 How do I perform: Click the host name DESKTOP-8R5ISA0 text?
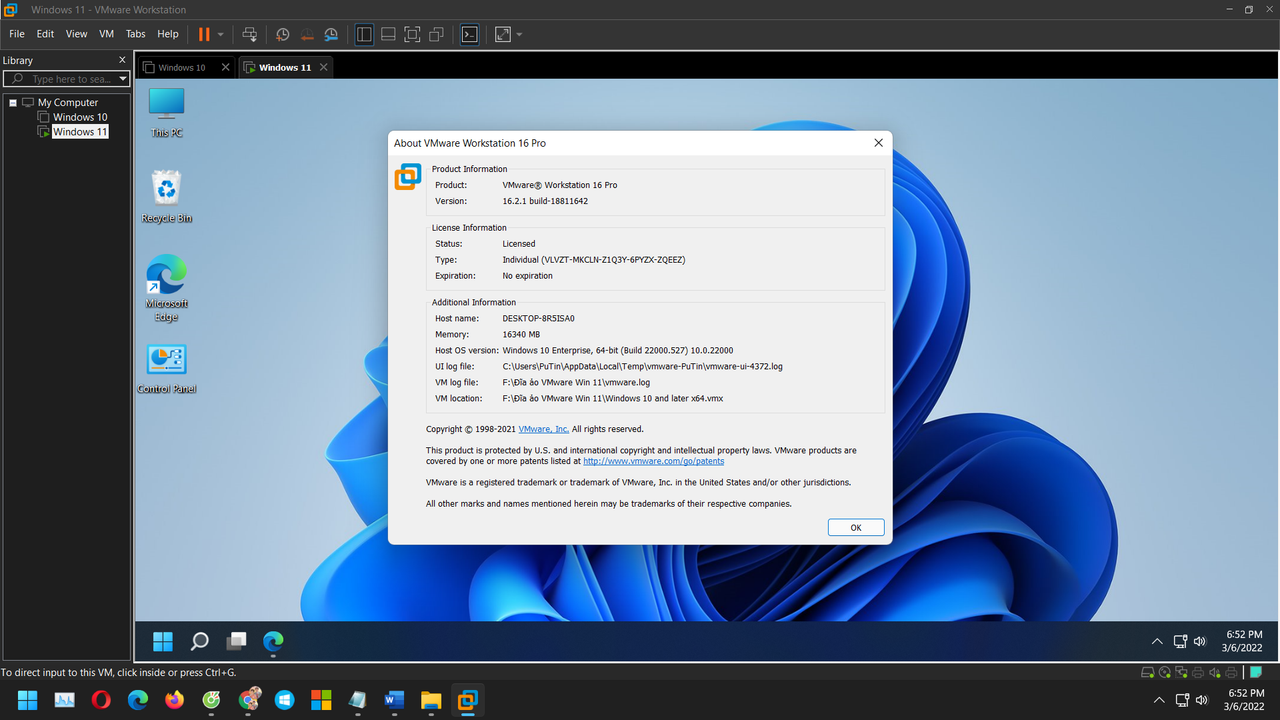pos(539,318)
